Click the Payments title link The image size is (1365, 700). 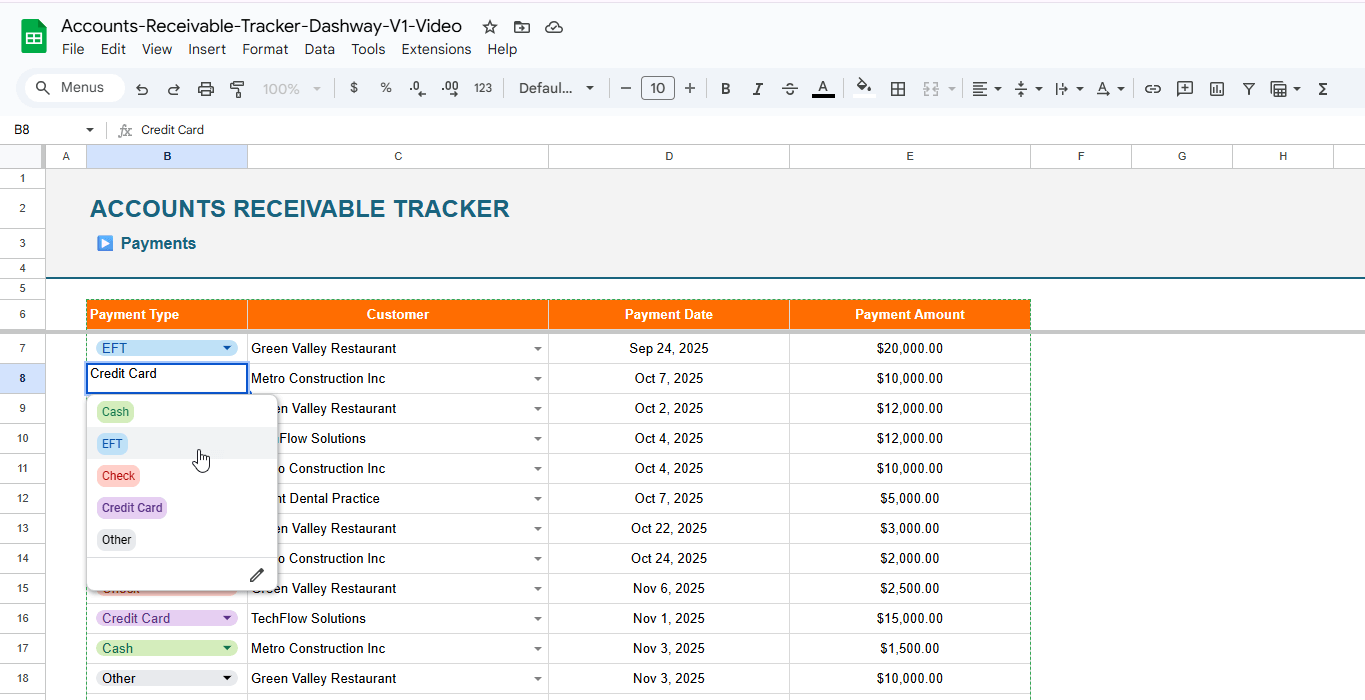pyautogui.click(x=158, y=243)
